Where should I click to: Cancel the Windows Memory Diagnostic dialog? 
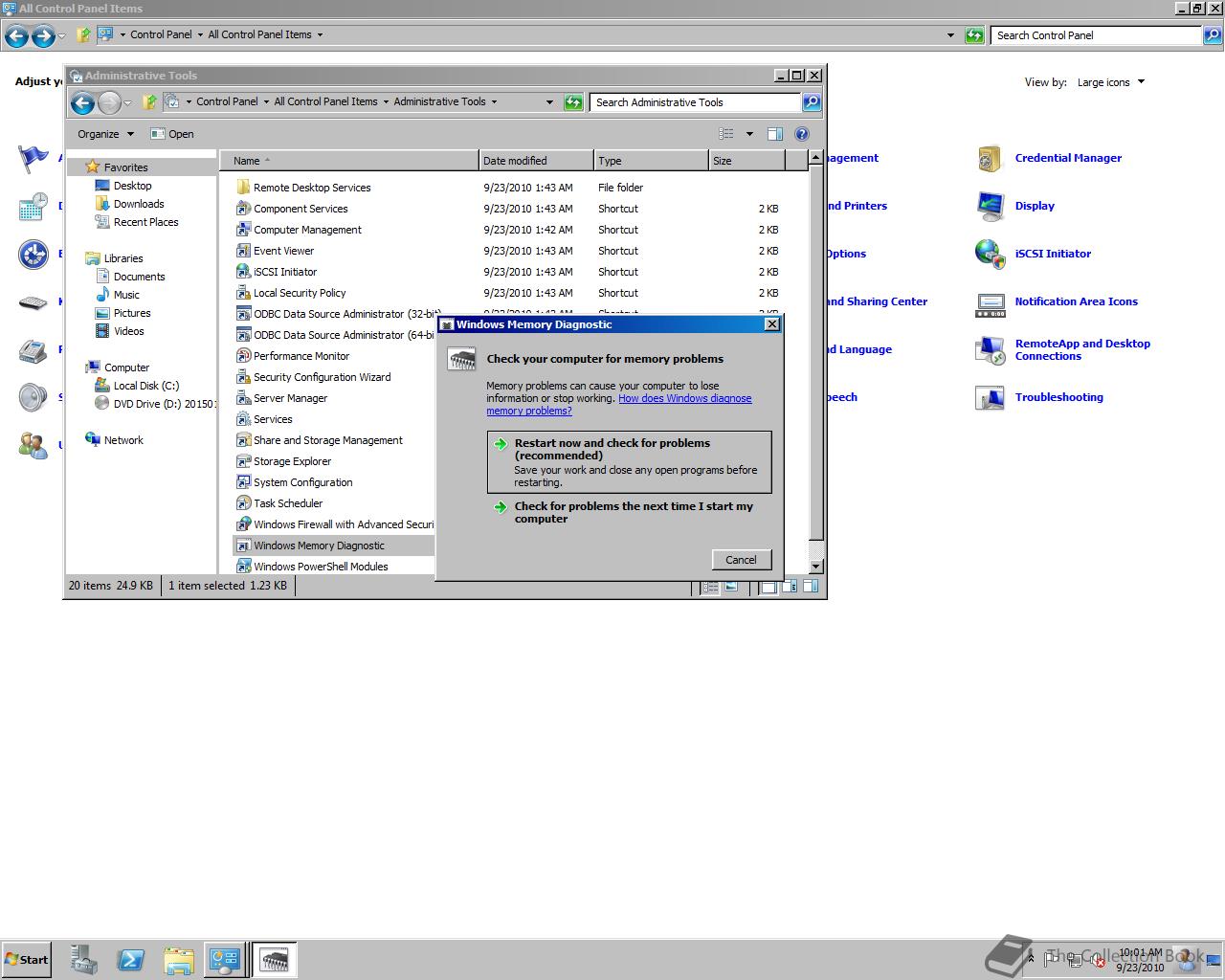coord(741,560)
